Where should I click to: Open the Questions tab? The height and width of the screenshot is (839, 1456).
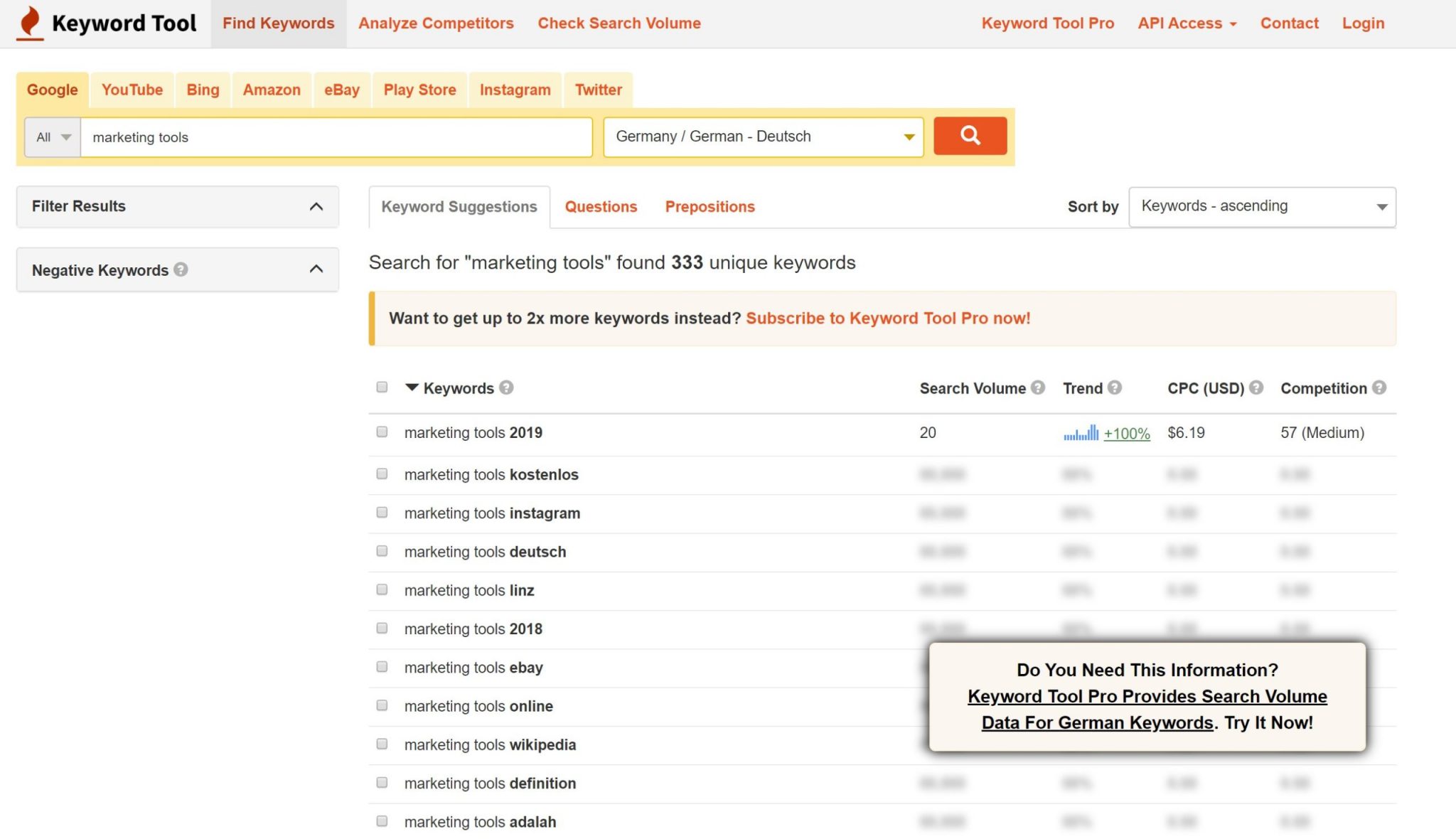coord(601,207)
